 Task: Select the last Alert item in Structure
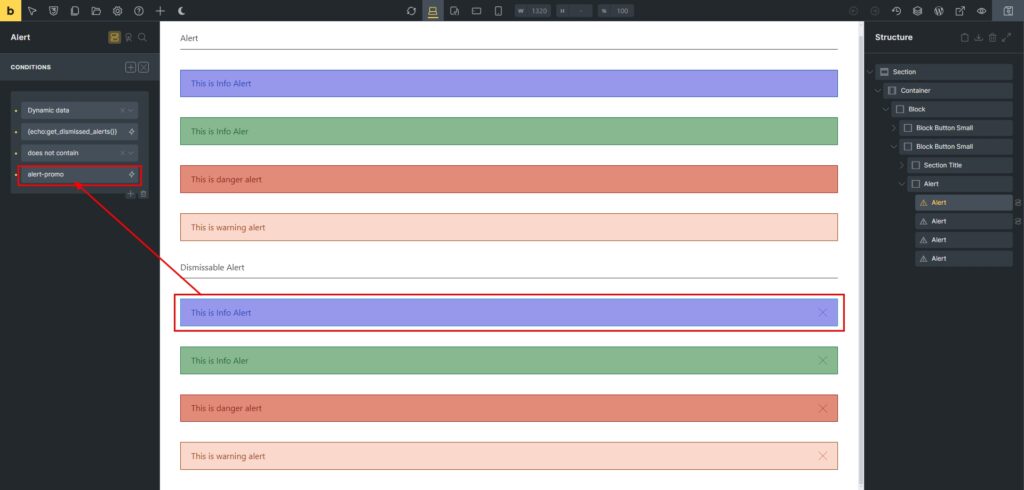click(x=964, y=259)
